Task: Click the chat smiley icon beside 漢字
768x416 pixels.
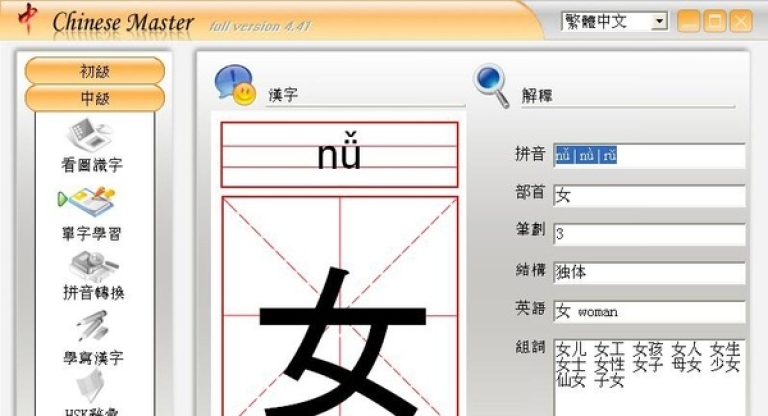Action: (x=235, y=85)
